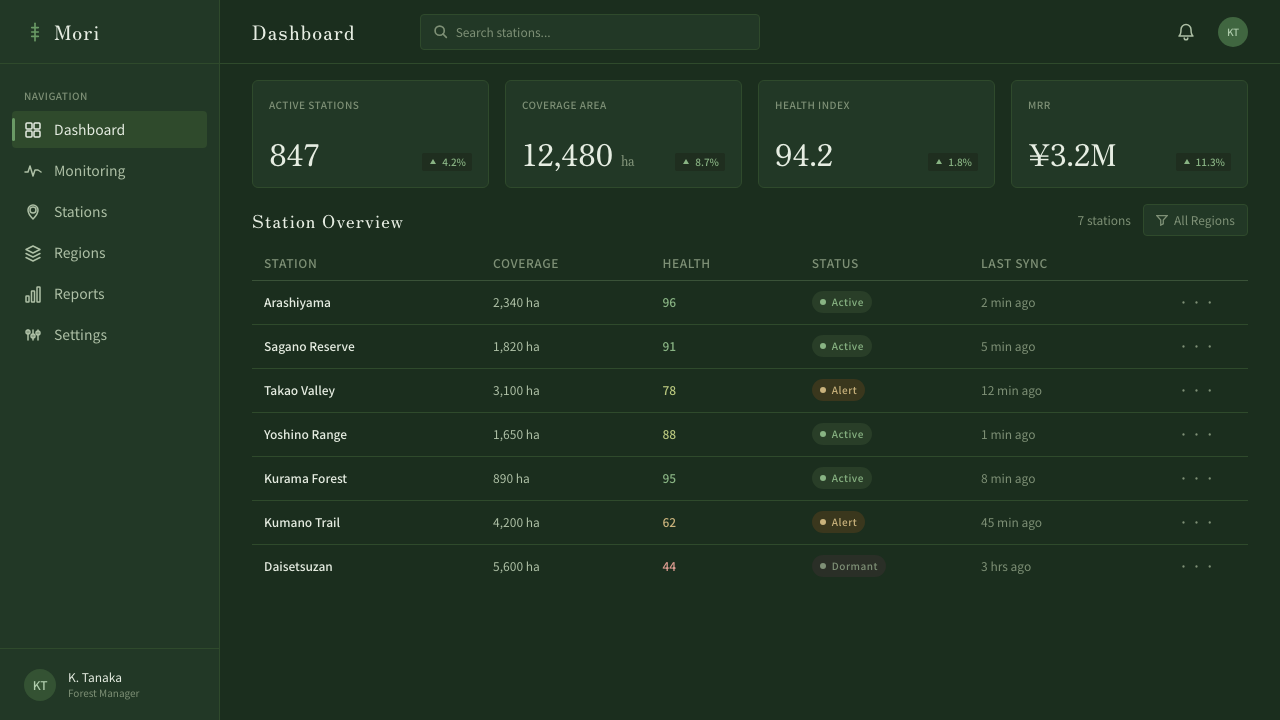
Task: Sort by the Last Sync column header
Action: pyautogui.click(x=1014, y=264)
